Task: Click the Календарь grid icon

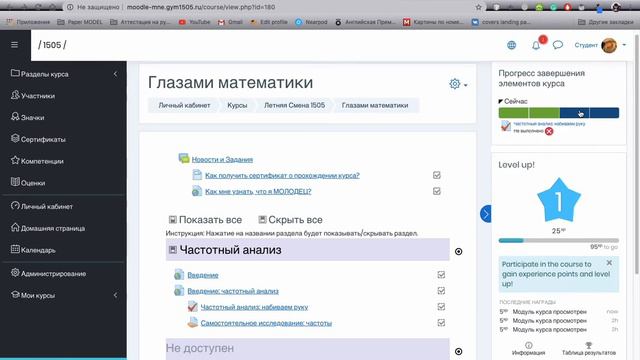Action: [15, 249]
